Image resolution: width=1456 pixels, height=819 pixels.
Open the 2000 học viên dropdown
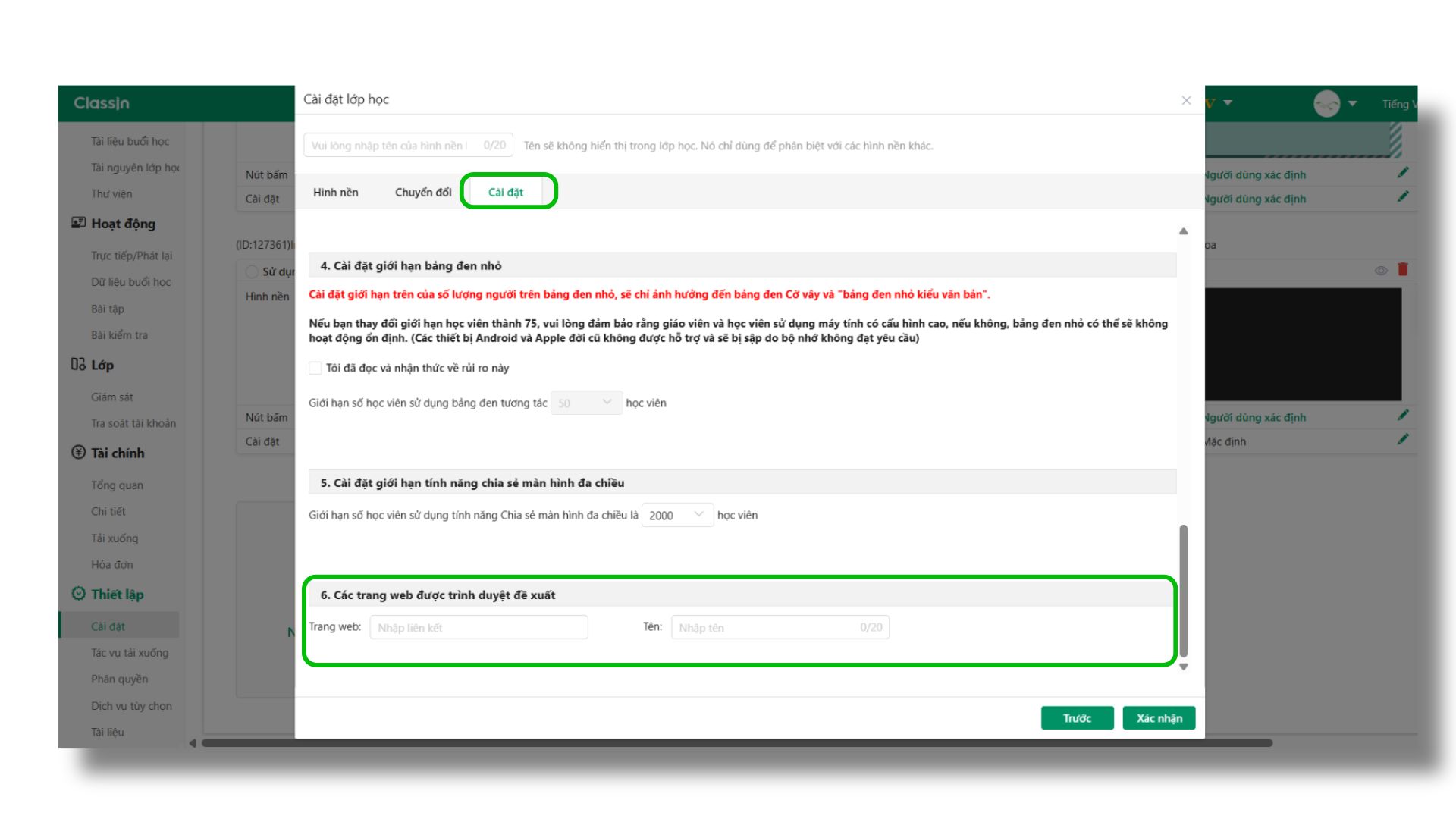(x=676, y=515)
